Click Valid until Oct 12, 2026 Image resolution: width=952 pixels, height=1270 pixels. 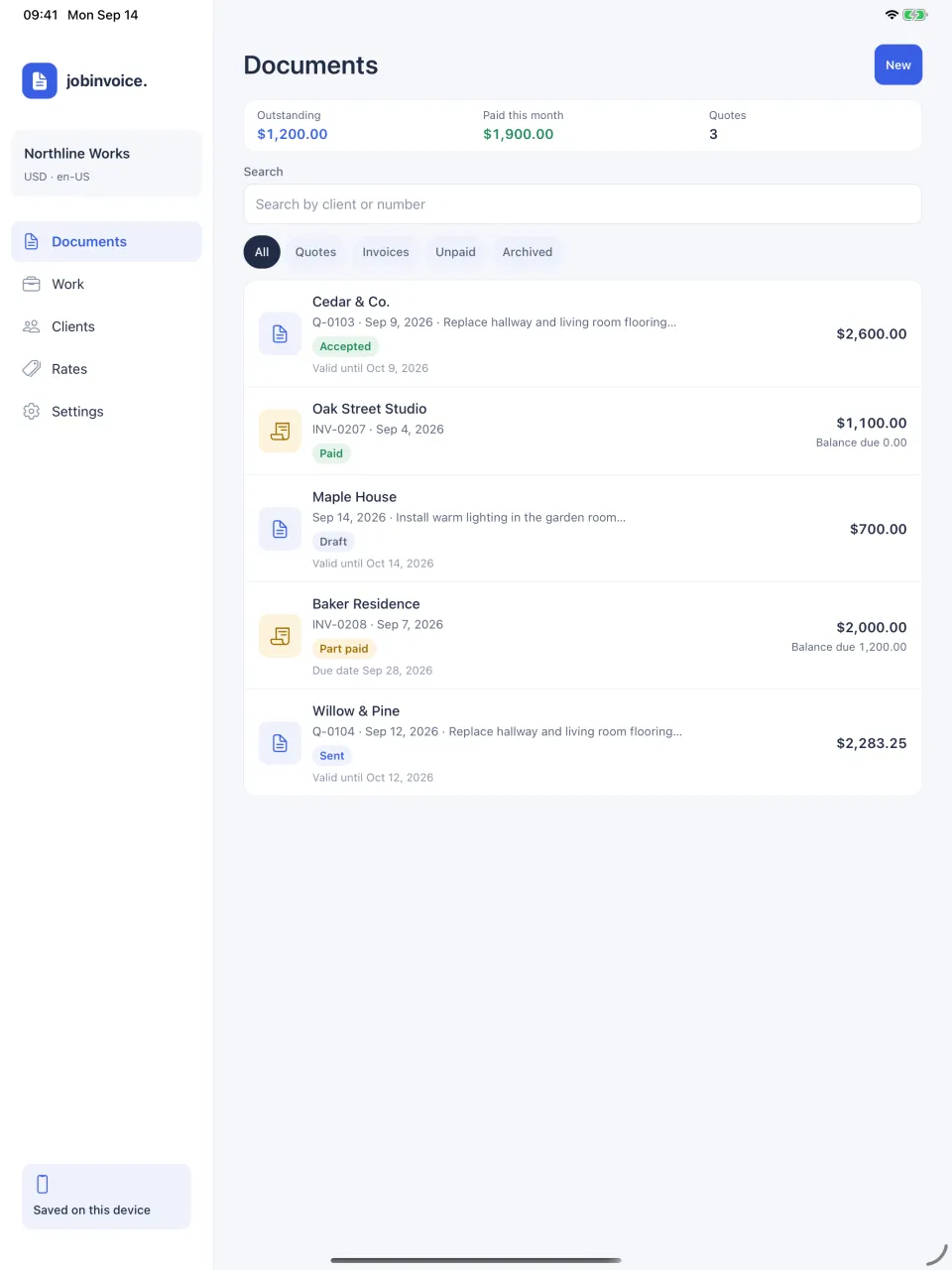point(373,778)
